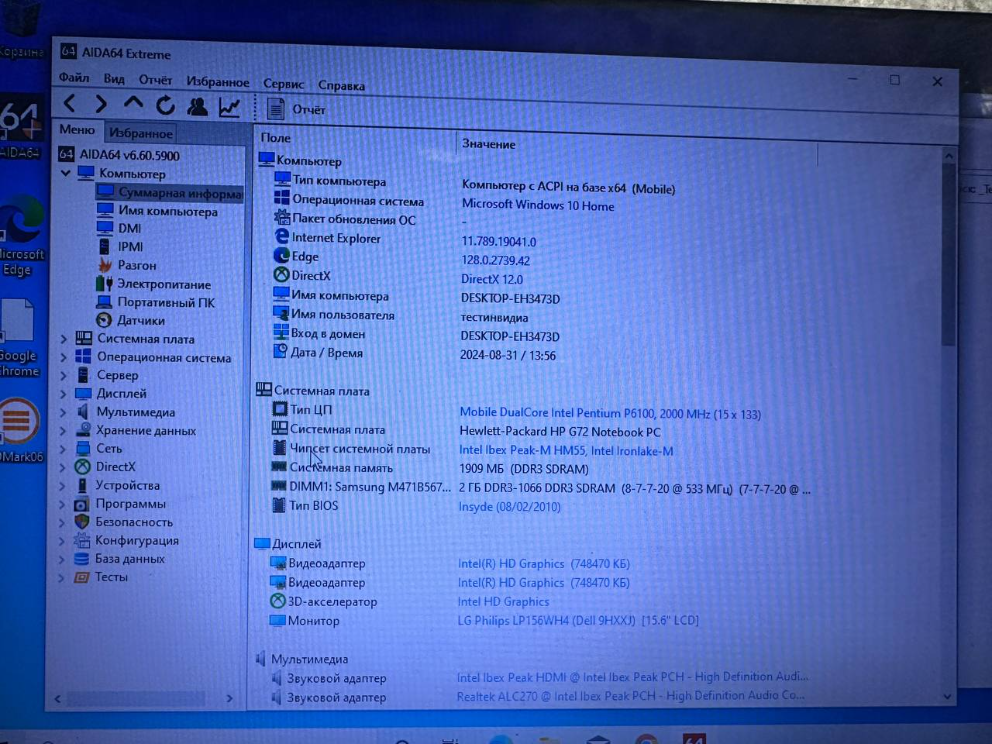The image size is (992, 744).
Task: Select AIDA64 v6.60.5900 root tree item
Action: click(120, 155)
